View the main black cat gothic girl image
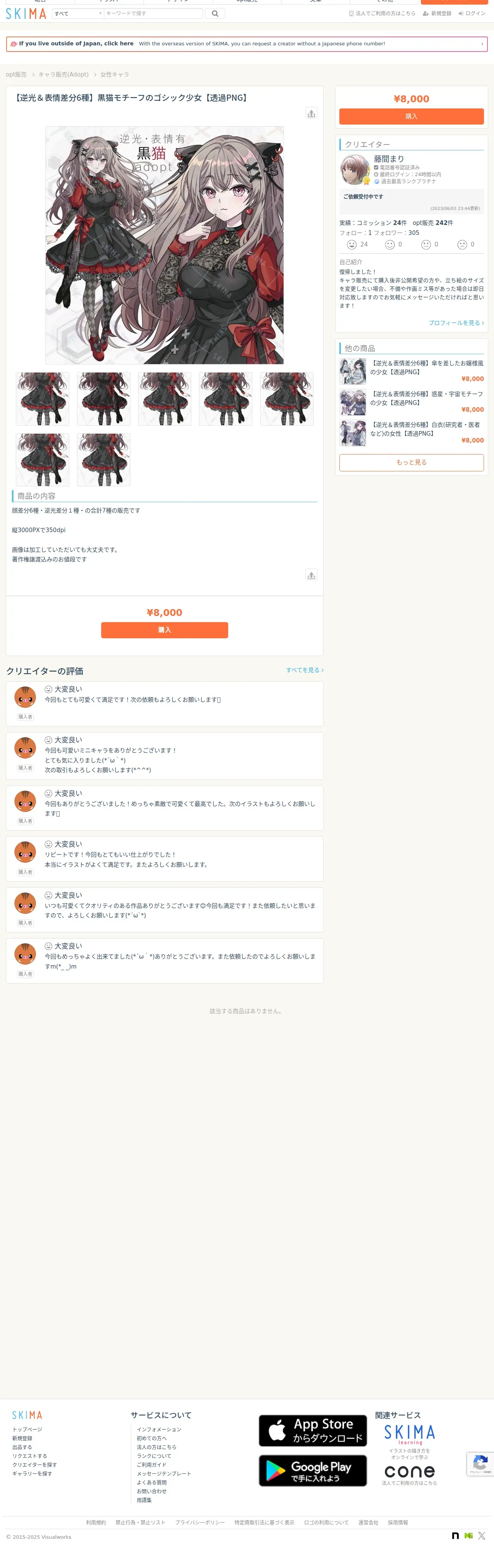 [164, 245]
